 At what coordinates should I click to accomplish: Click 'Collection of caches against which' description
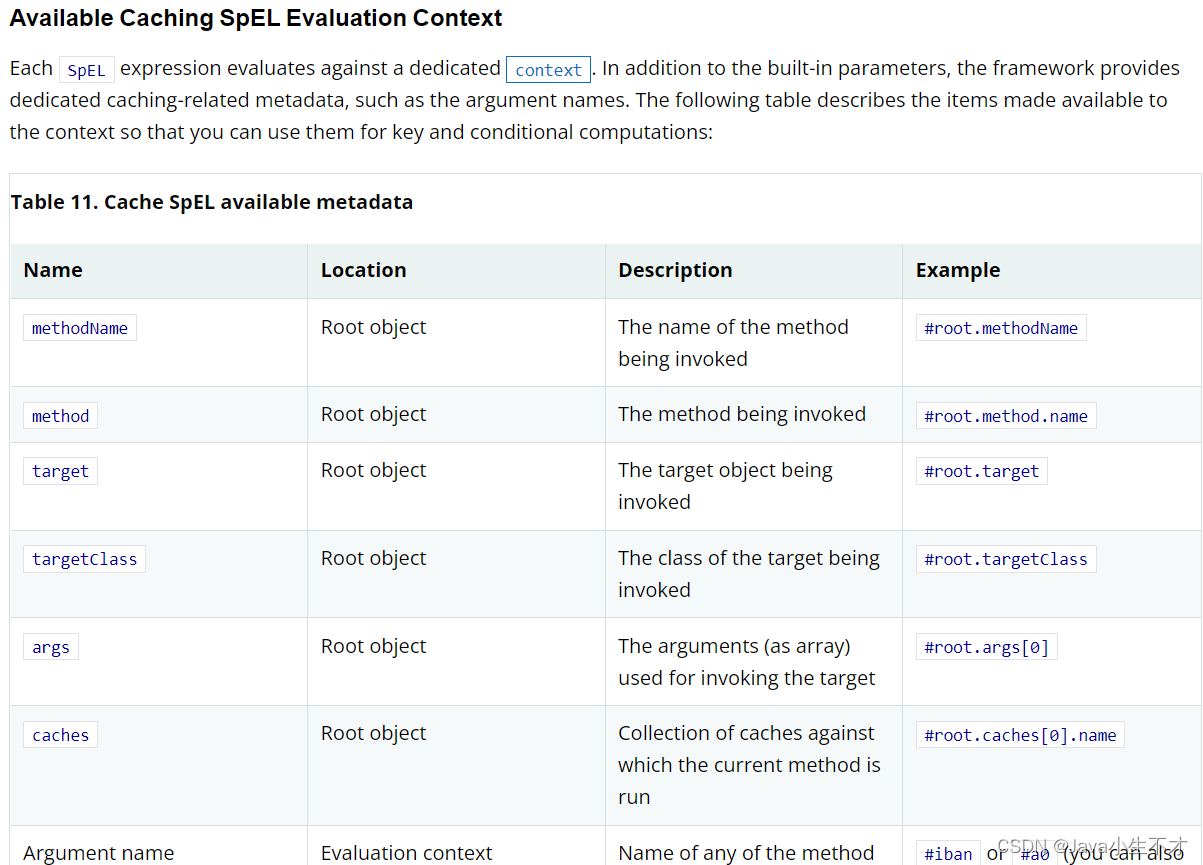pyautogui.click(x=749, y=765)
